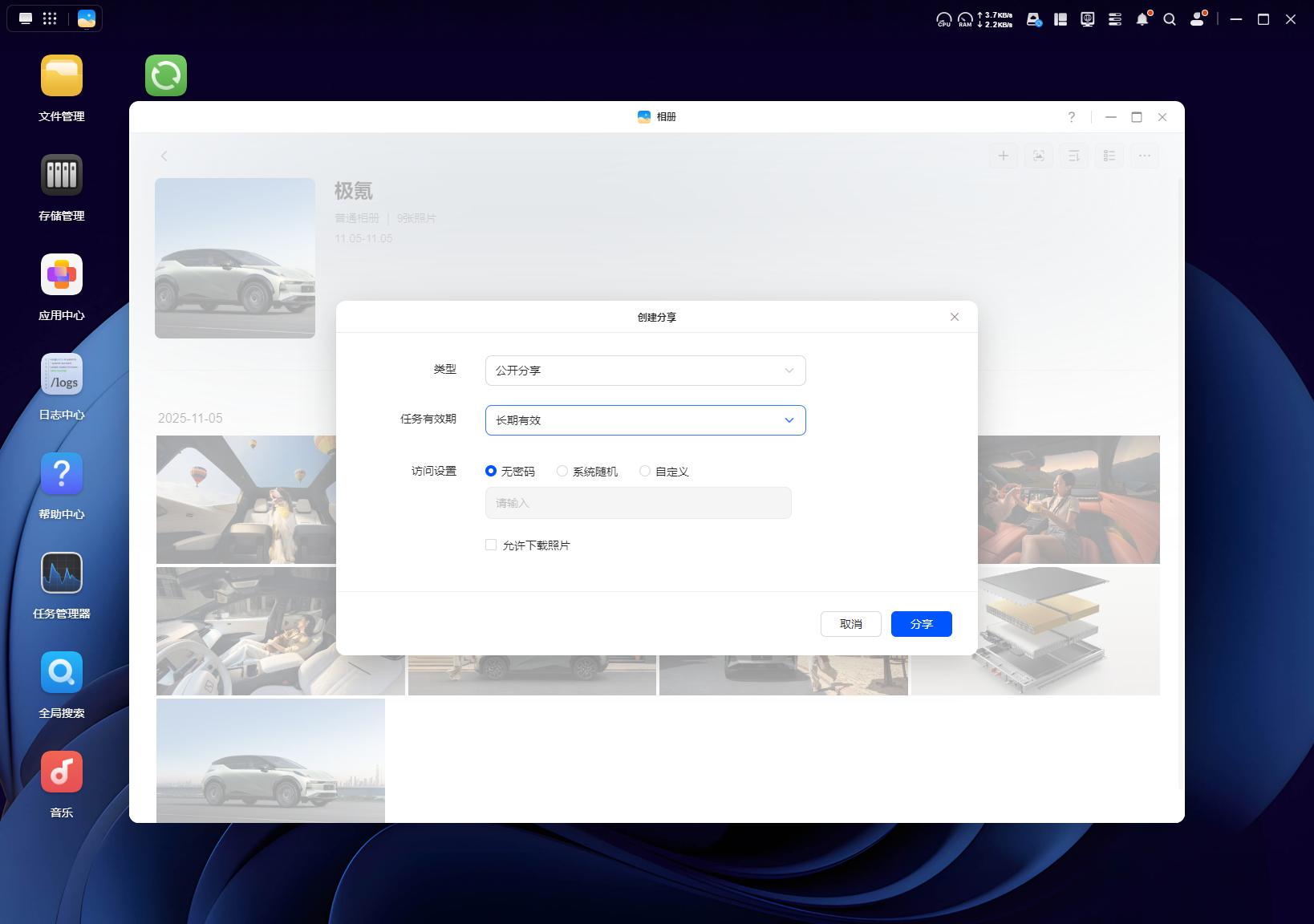Click the RAM usage gauge icon
This screenshot has width=1314, height=924.
[965, 19]
